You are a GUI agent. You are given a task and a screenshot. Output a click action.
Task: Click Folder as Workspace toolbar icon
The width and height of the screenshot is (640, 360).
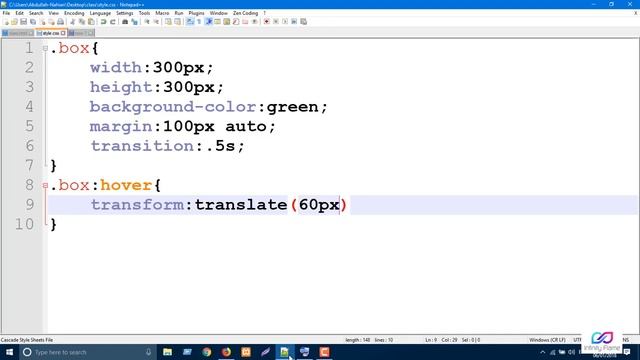point(245,22)
